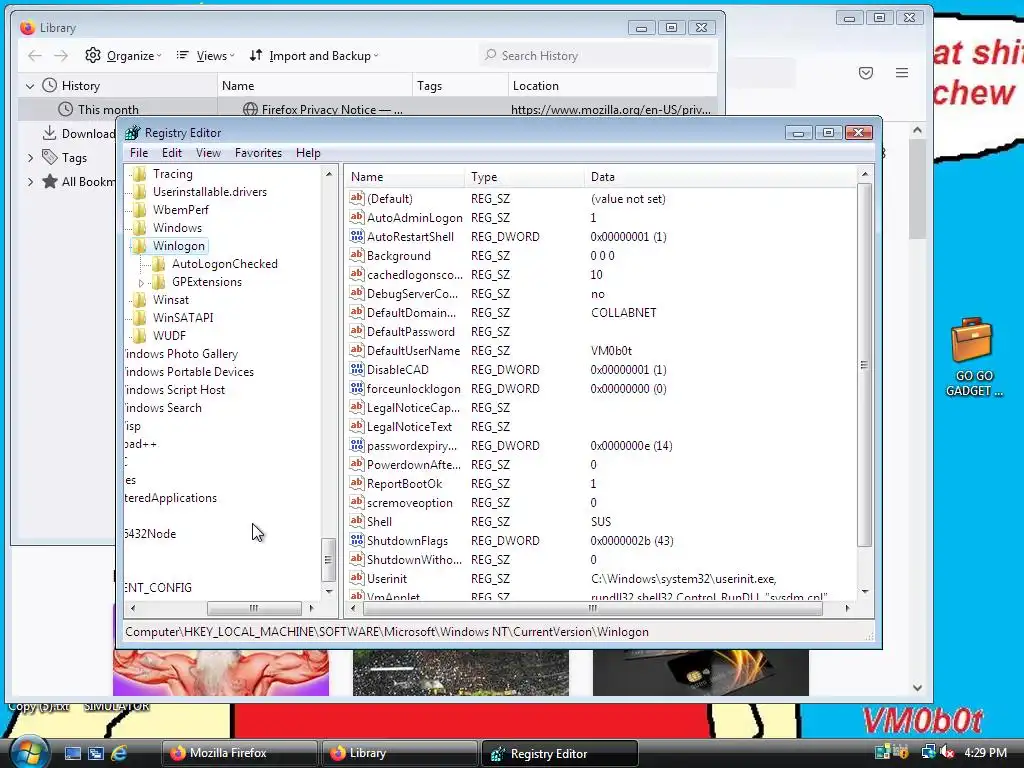
Task: Open the Firefox hamburger menu
Action: click(x=902, y=73)
